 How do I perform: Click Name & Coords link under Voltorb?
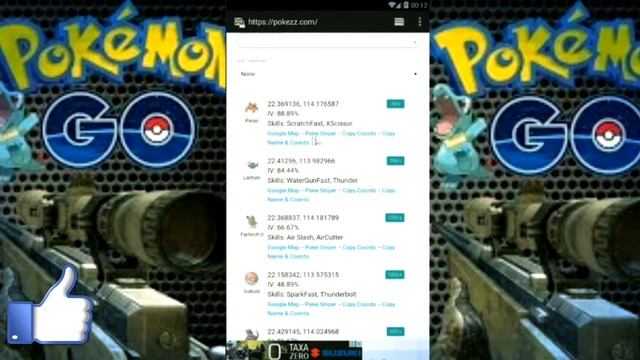(288, 313)
